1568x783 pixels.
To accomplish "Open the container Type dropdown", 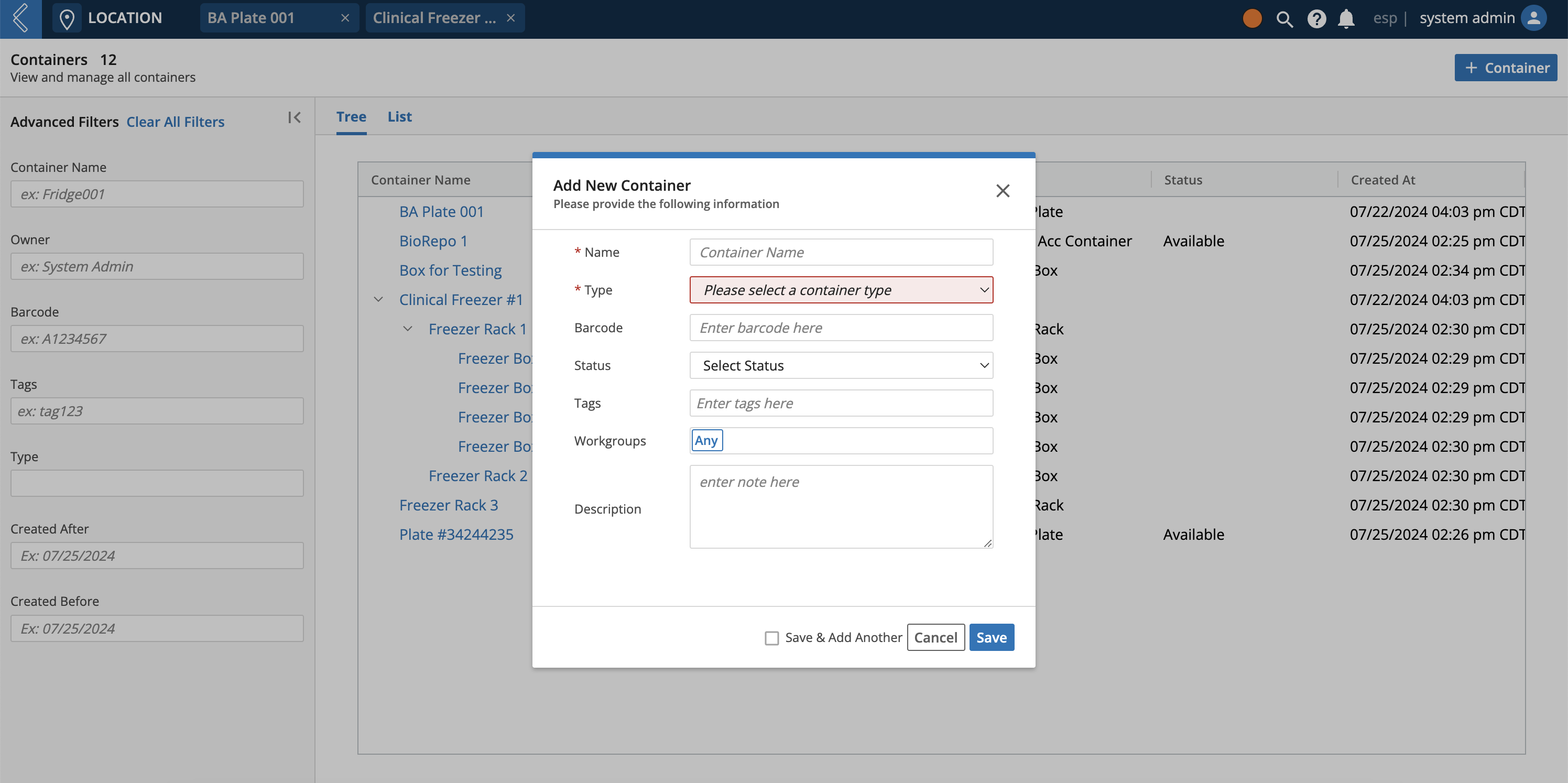I will click(x=841, y=290).
